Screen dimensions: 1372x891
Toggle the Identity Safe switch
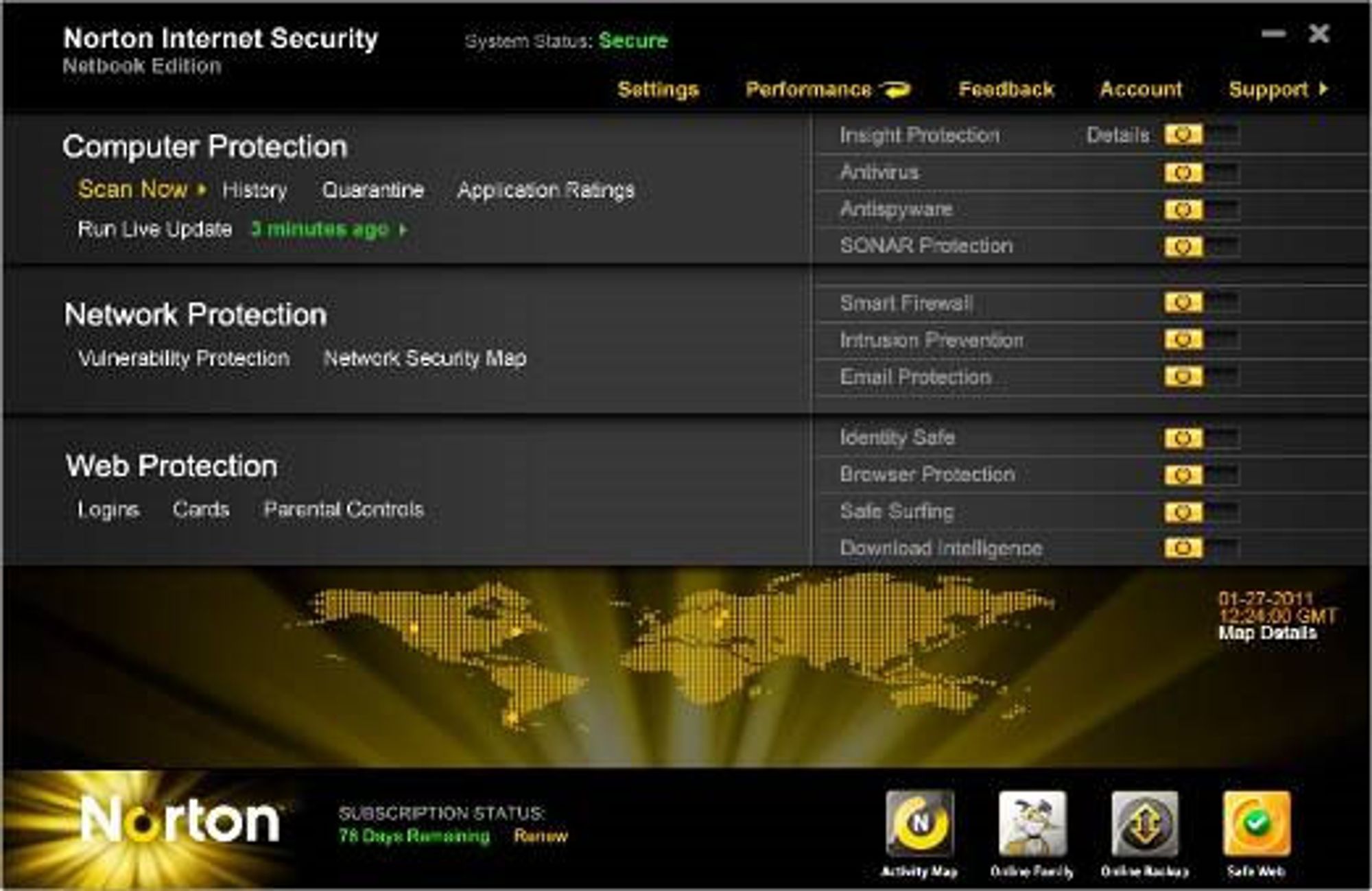click(x=1202, y=438)
